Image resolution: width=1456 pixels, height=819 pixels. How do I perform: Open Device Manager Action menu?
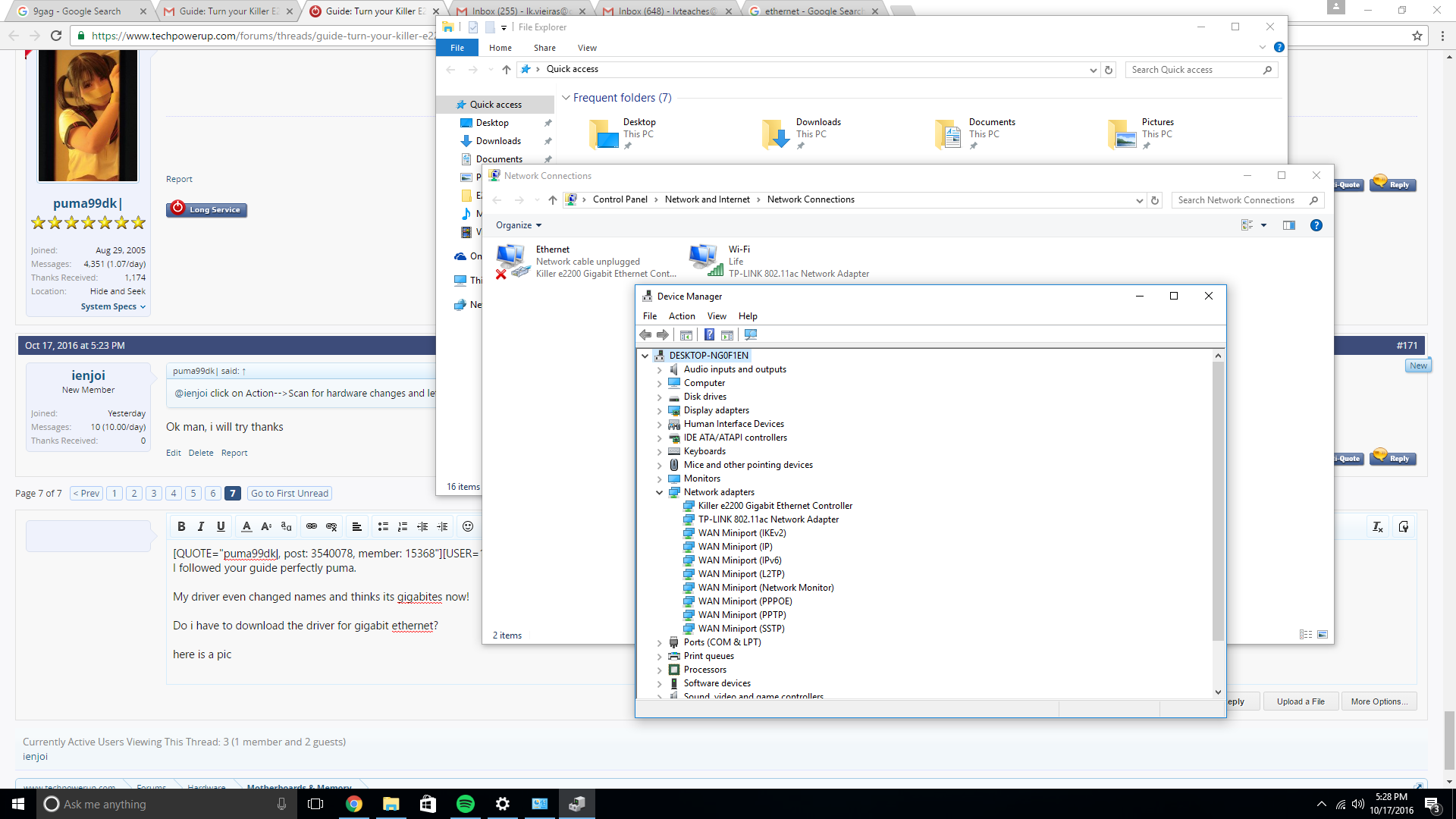tap(682, 316)
